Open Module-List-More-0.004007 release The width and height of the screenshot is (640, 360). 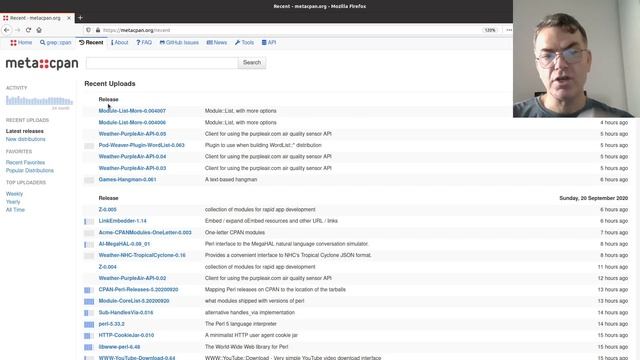tap(132, 111)
